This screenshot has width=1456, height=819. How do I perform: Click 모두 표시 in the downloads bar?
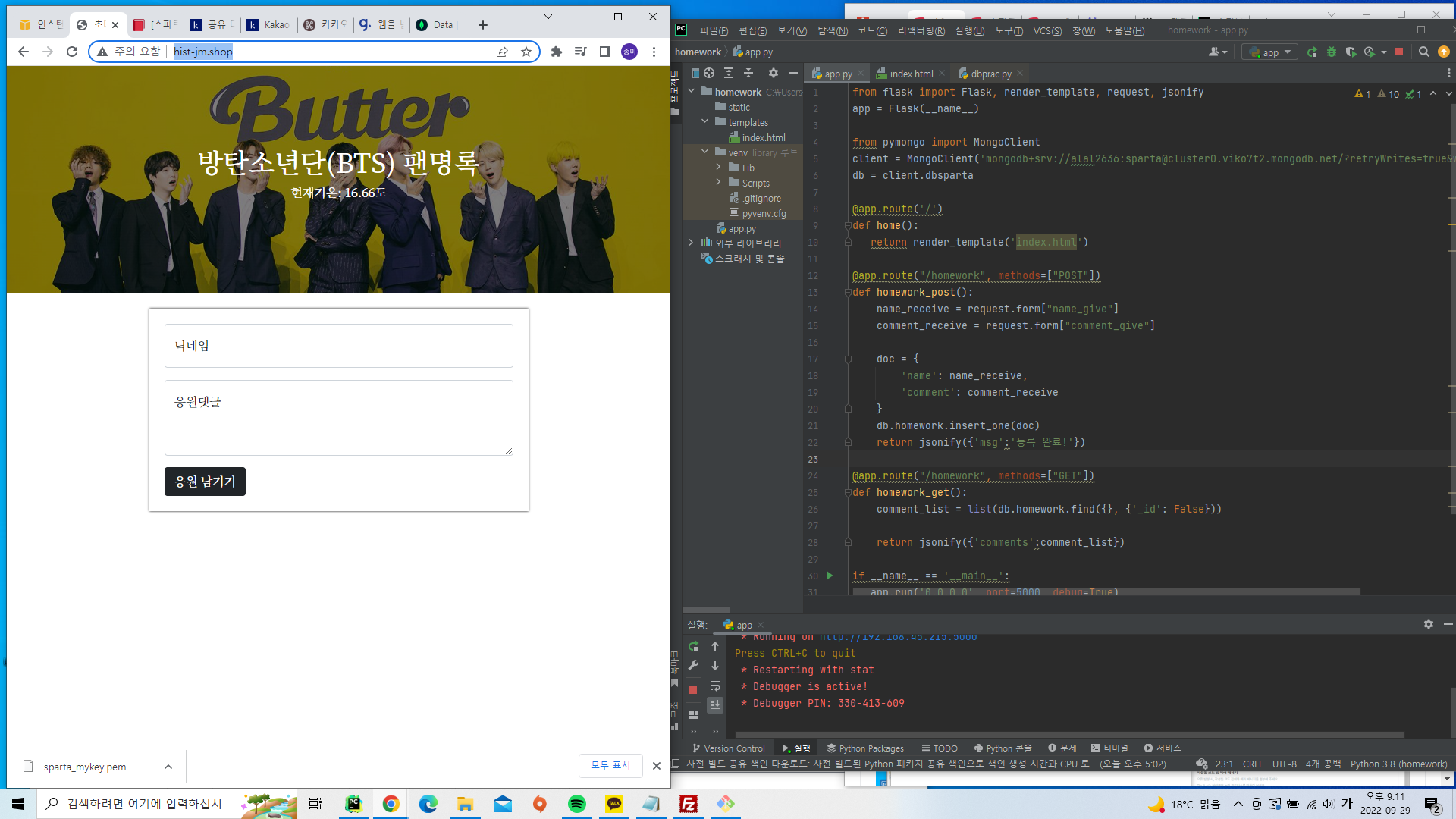610,765
